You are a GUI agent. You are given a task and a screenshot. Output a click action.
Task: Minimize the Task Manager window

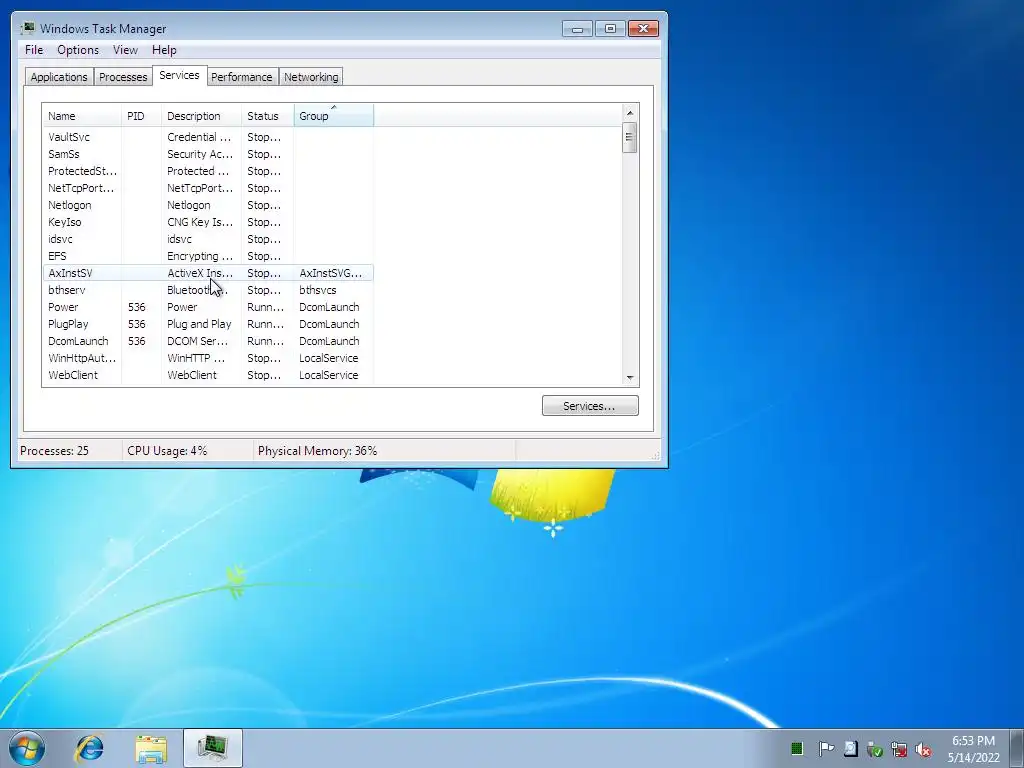(x=577, y=29)
